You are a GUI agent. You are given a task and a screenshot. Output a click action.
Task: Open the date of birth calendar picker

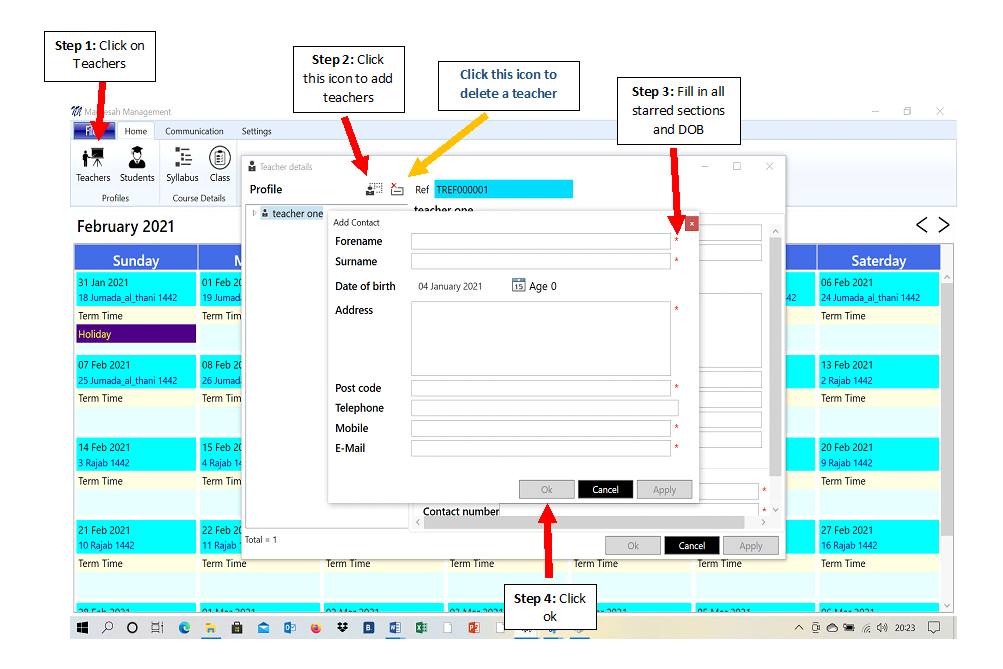coord(518,286)
